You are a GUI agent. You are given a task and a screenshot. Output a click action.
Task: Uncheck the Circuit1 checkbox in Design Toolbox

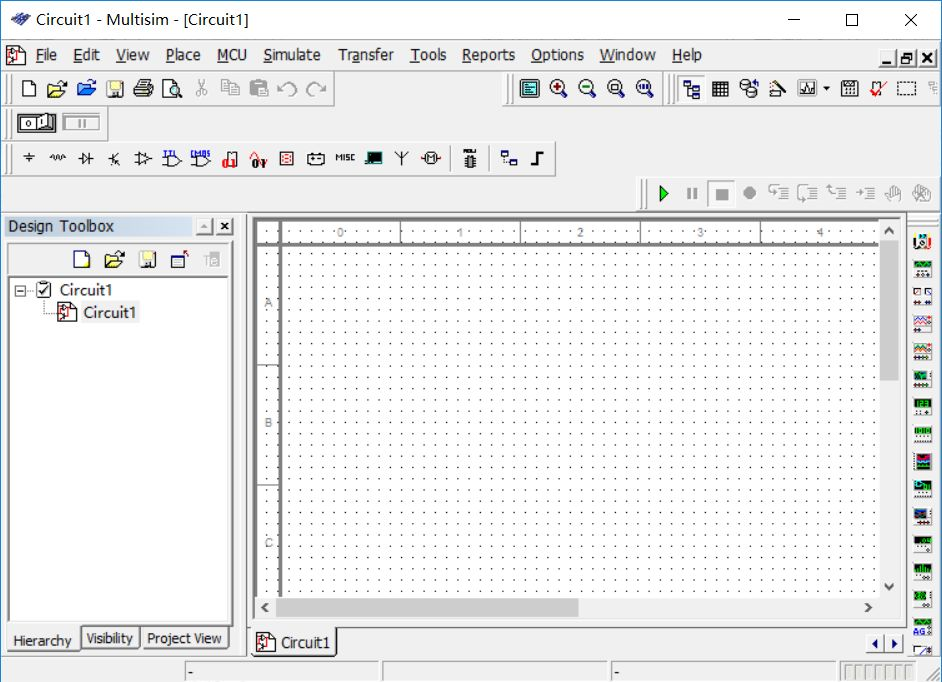click(43, 289)
